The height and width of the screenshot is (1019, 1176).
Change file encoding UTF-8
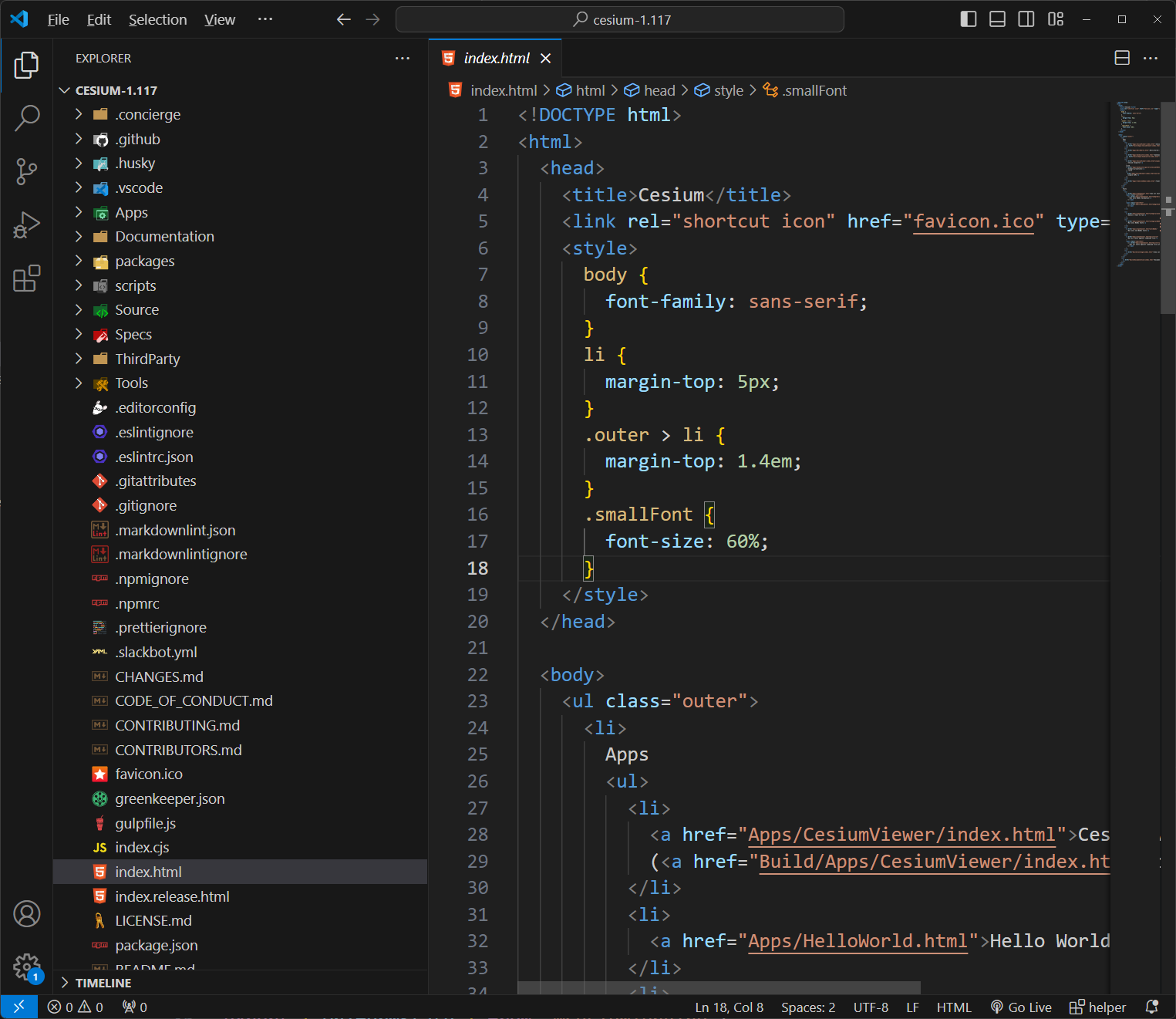pos(871,1007)
